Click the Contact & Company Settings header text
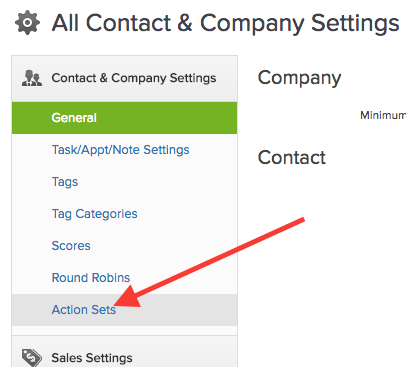The width and height of the screenshot is (406, 367). click(134, 78)
